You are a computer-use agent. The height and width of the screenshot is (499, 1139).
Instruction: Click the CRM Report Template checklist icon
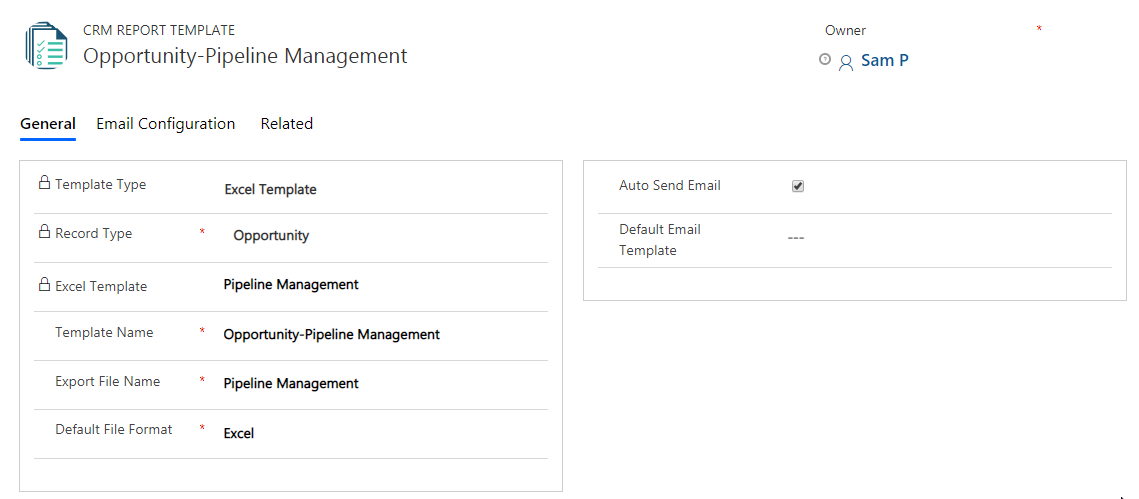coord(46,46)
